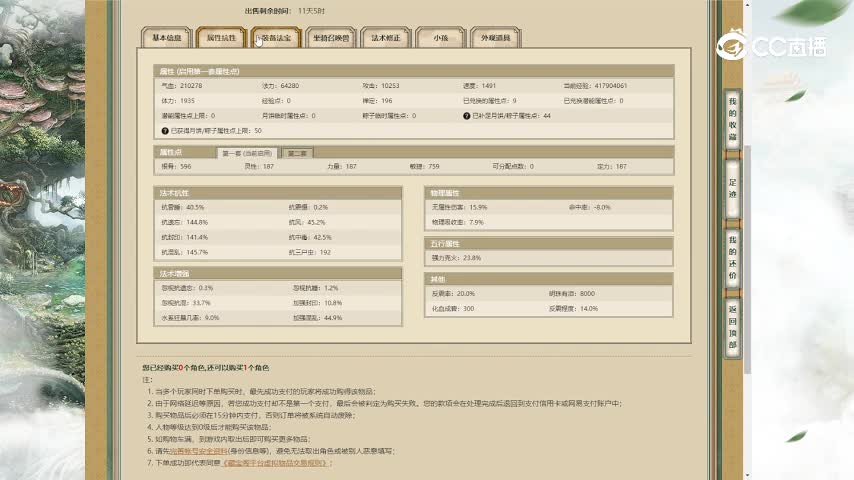Select the 抗封印: 141.4% resistance value
The width and height of the screenshot is (854, 480).
click(x=185, y=238)
